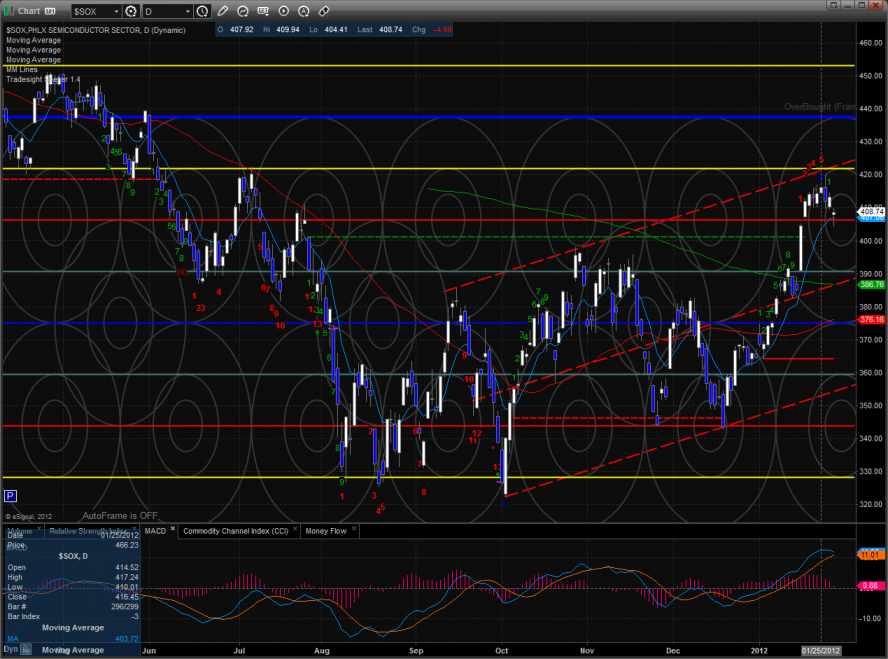Viewport: 888px width, 659px height.
Task: Switch to the Volume study tab
Action: [20, 531]
